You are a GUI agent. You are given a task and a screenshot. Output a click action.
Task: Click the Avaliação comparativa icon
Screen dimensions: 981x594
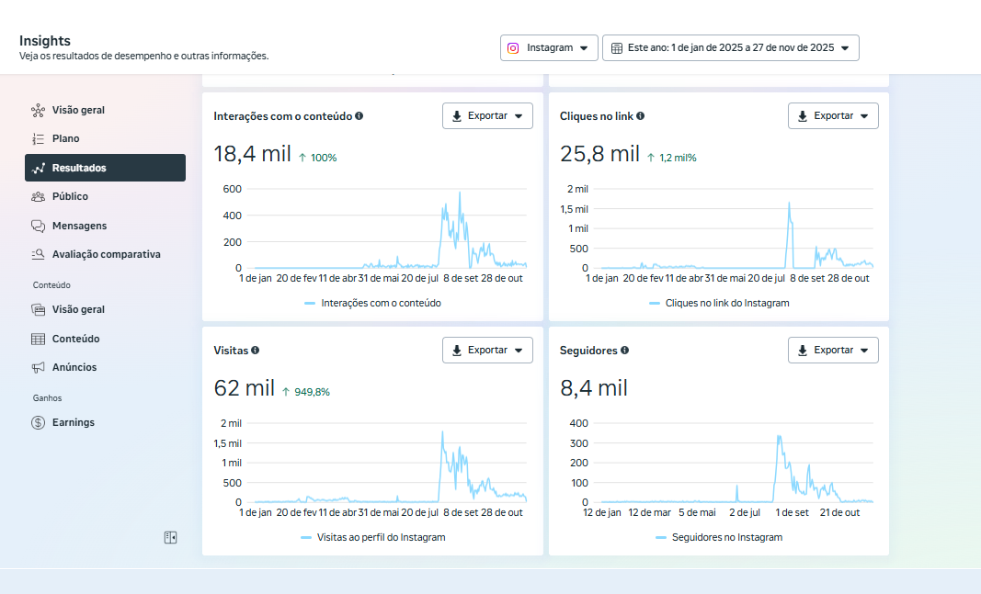[x=38, y=255]
